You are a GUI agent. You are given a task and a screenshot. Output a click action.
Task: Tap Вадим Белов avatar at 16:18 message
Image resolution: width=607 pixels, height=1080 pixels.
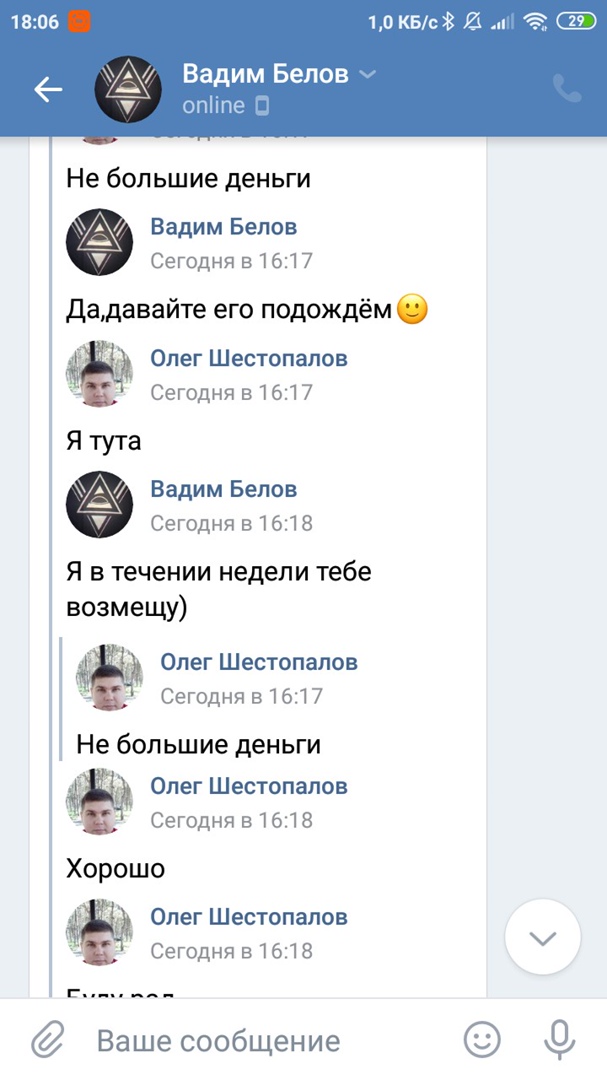100,505
